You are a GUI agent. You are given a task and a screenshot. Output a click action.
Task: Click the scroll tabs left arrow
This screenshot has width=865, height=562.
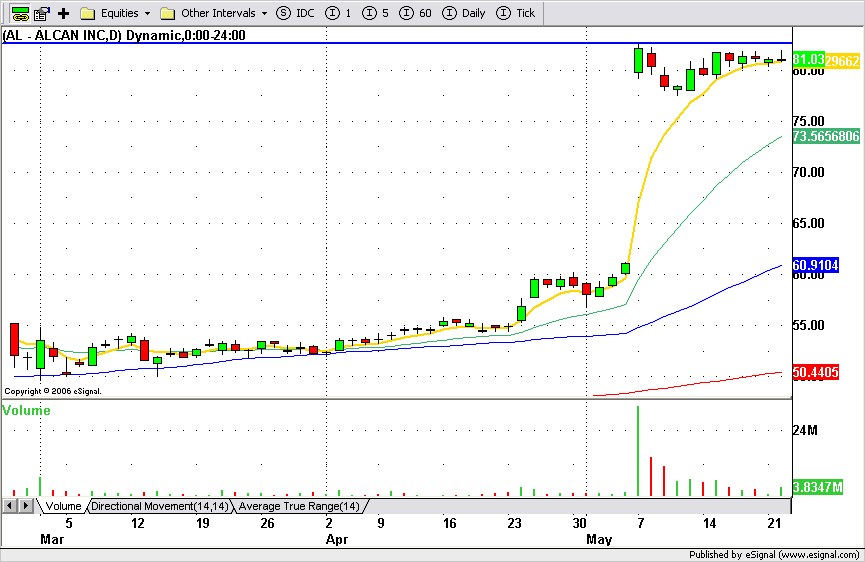[x=9, y=505]
